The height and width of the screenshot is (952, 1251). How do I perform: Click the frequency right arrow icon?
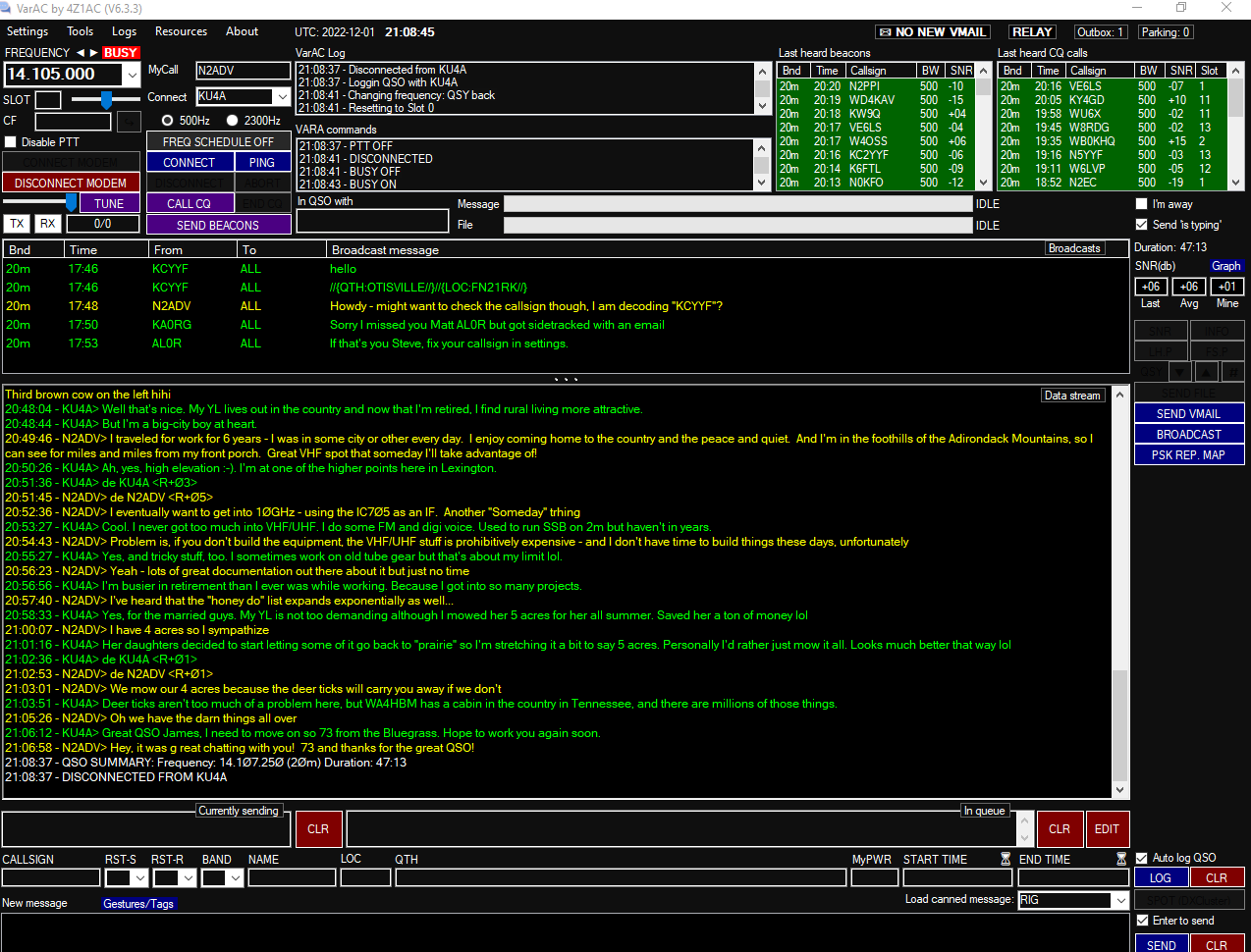click(94, 53)
